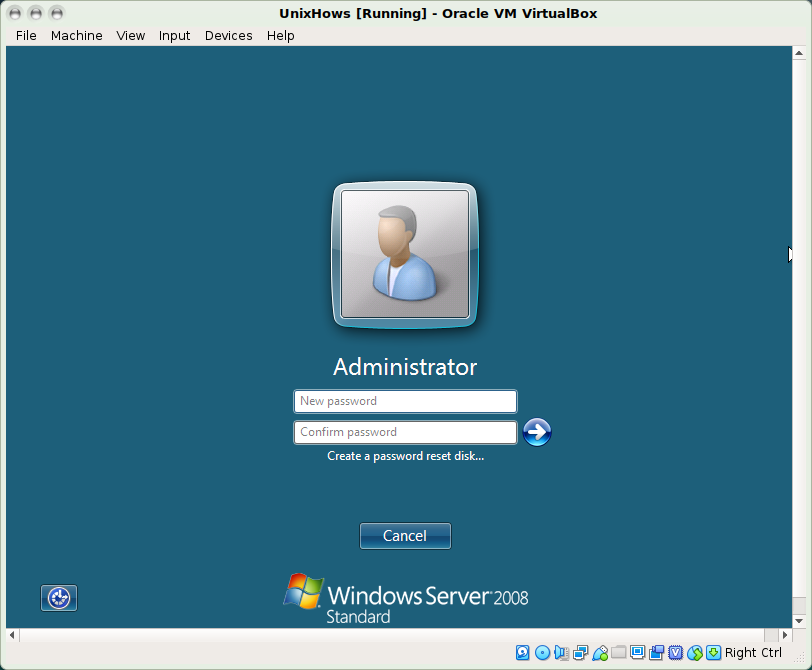Open the Ease of Access button
Image resolution: width=812 pixels, height=670 pixels.
(x=59, y=598)
